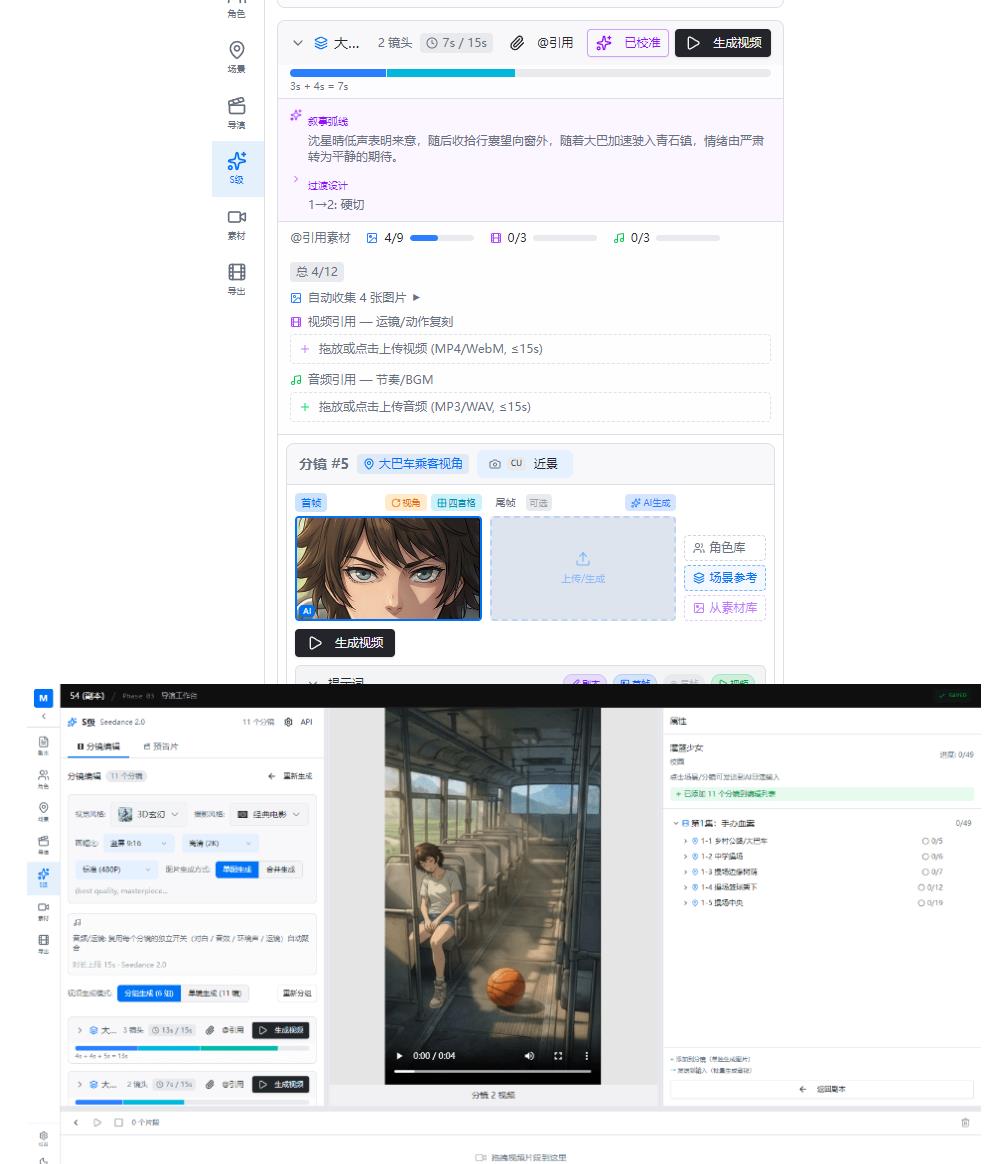Click the paperclip attachment icon on shot card
The height and width of the screenshot is (1164, 988).
point(517,43)
